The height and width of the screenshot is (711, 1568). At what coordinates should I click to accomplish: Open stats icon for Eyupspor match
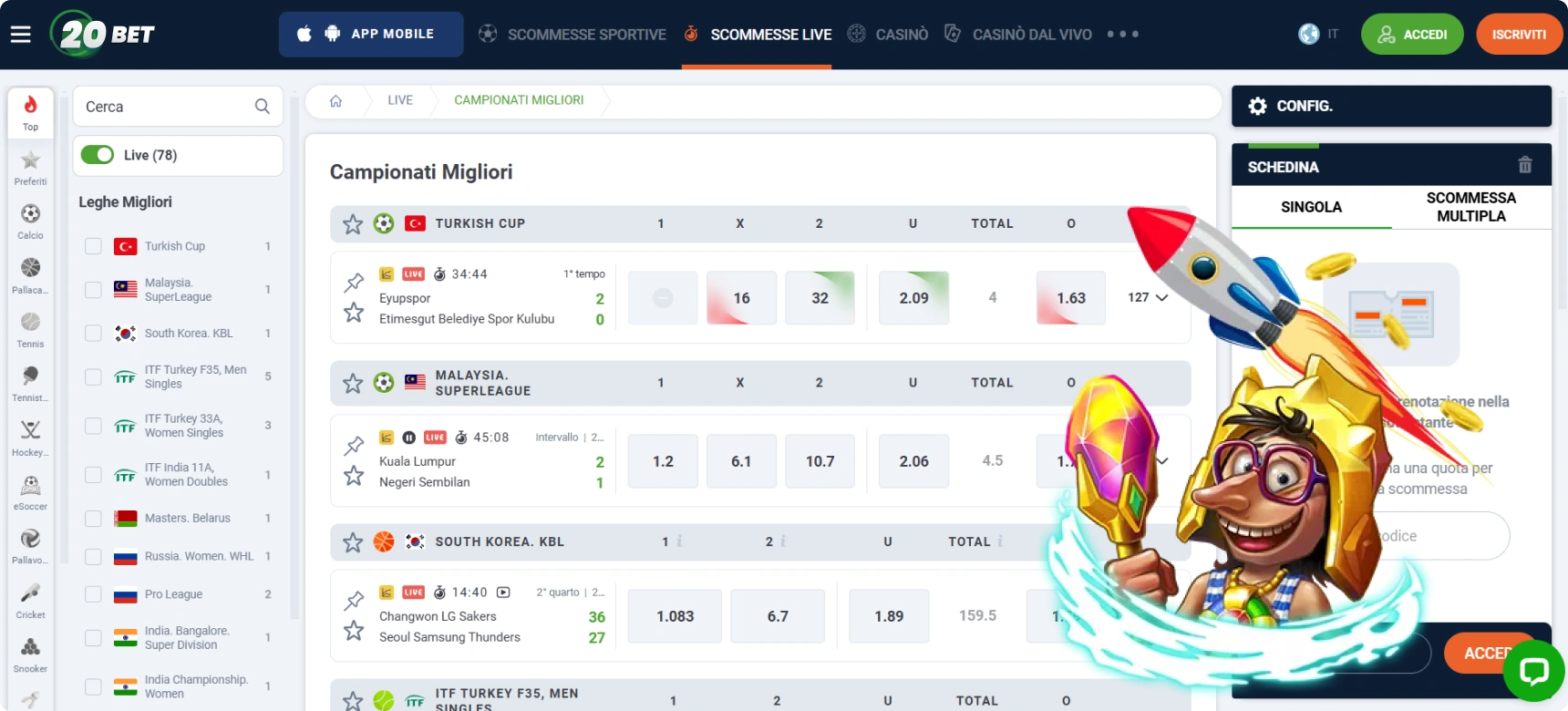(x=387, y=274)
